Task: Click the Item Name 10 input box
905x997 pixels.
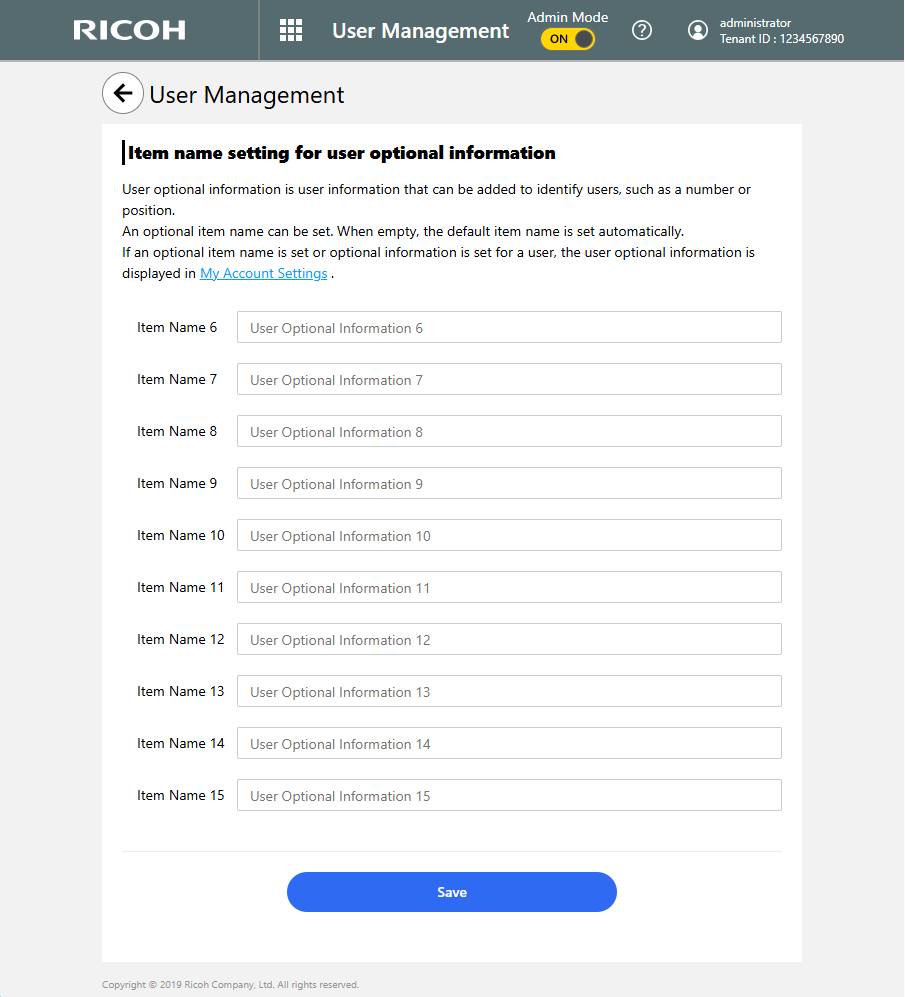Action: tap(508, 536)
